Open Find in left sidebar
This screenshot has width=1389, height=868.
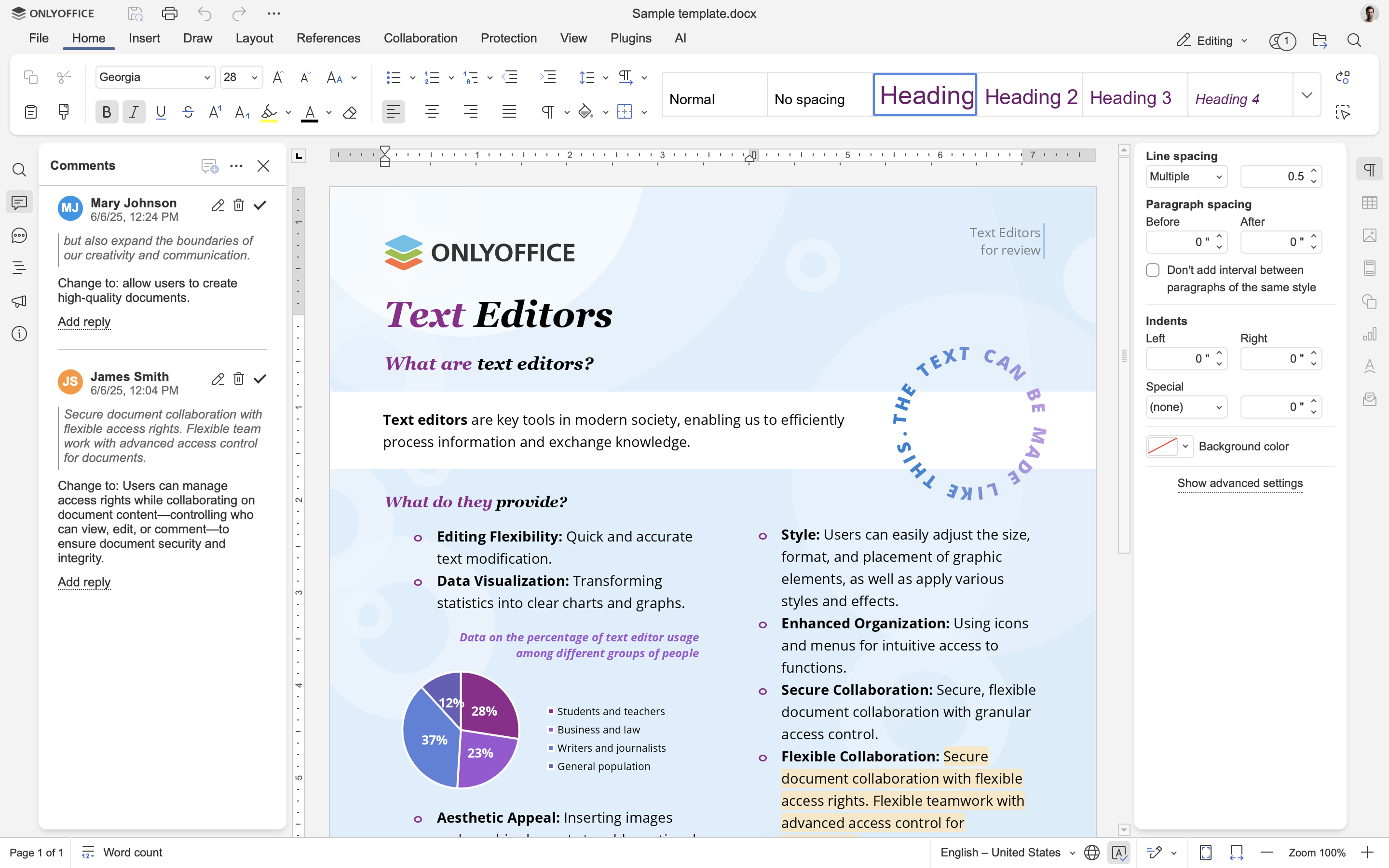point(19,170)
